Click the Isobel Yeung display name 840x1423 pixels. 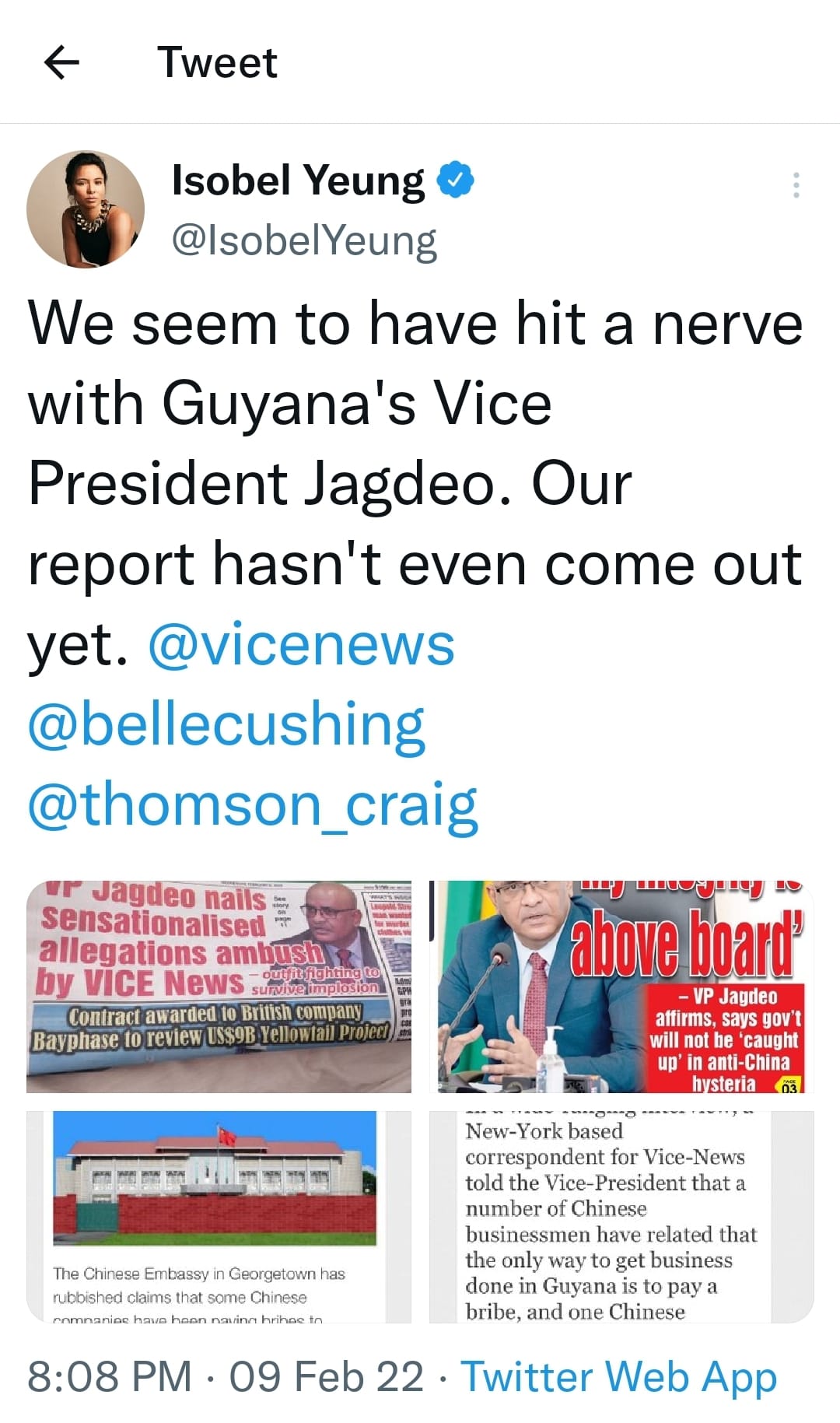299,181
